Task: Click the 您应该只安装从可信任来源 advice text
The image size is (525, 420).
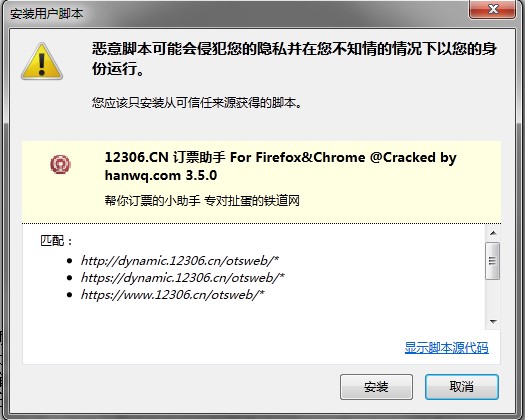Action: point(197,102)
